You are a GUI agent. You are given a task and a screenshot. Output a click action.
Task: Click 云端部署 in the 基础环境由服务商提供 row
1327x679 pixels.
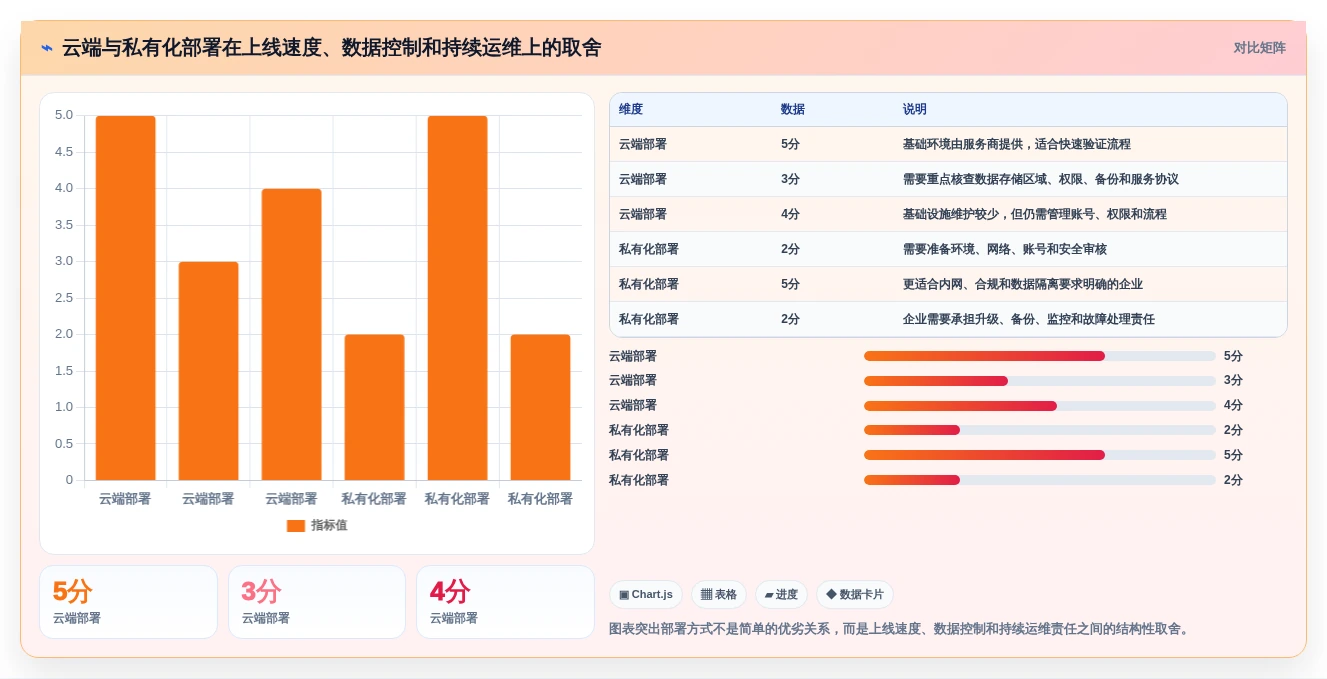click(643, 144)
